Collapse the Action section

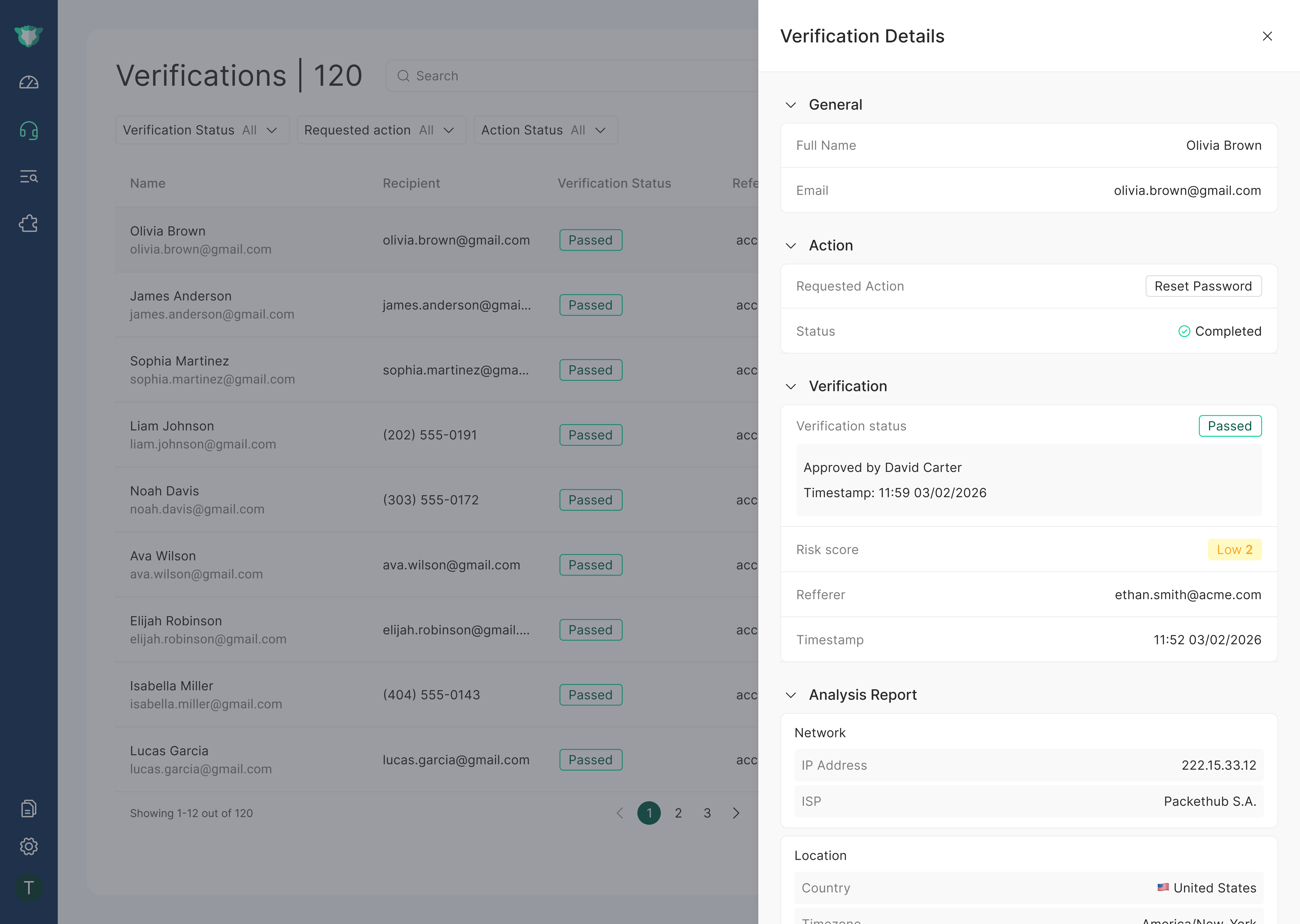click(791, 246)
